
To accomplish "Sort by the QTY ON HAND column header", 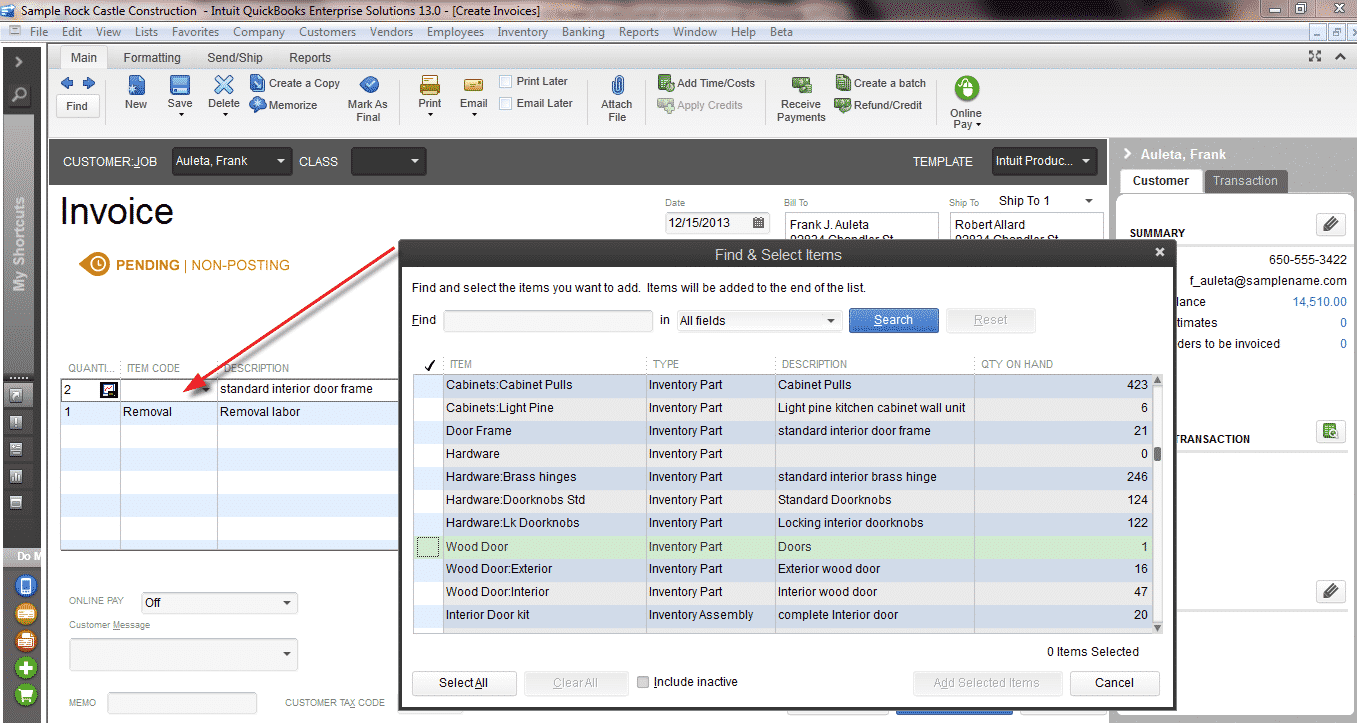I will (x=1015, y=364).
